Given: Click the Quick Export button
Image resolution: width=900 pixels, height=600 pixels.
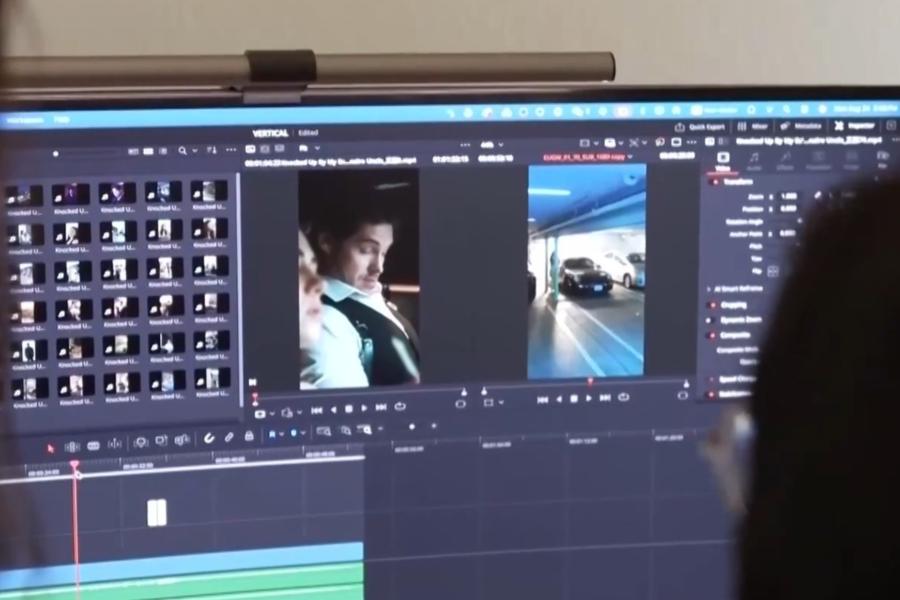Looking at the screenshot, I should (700, 127).
